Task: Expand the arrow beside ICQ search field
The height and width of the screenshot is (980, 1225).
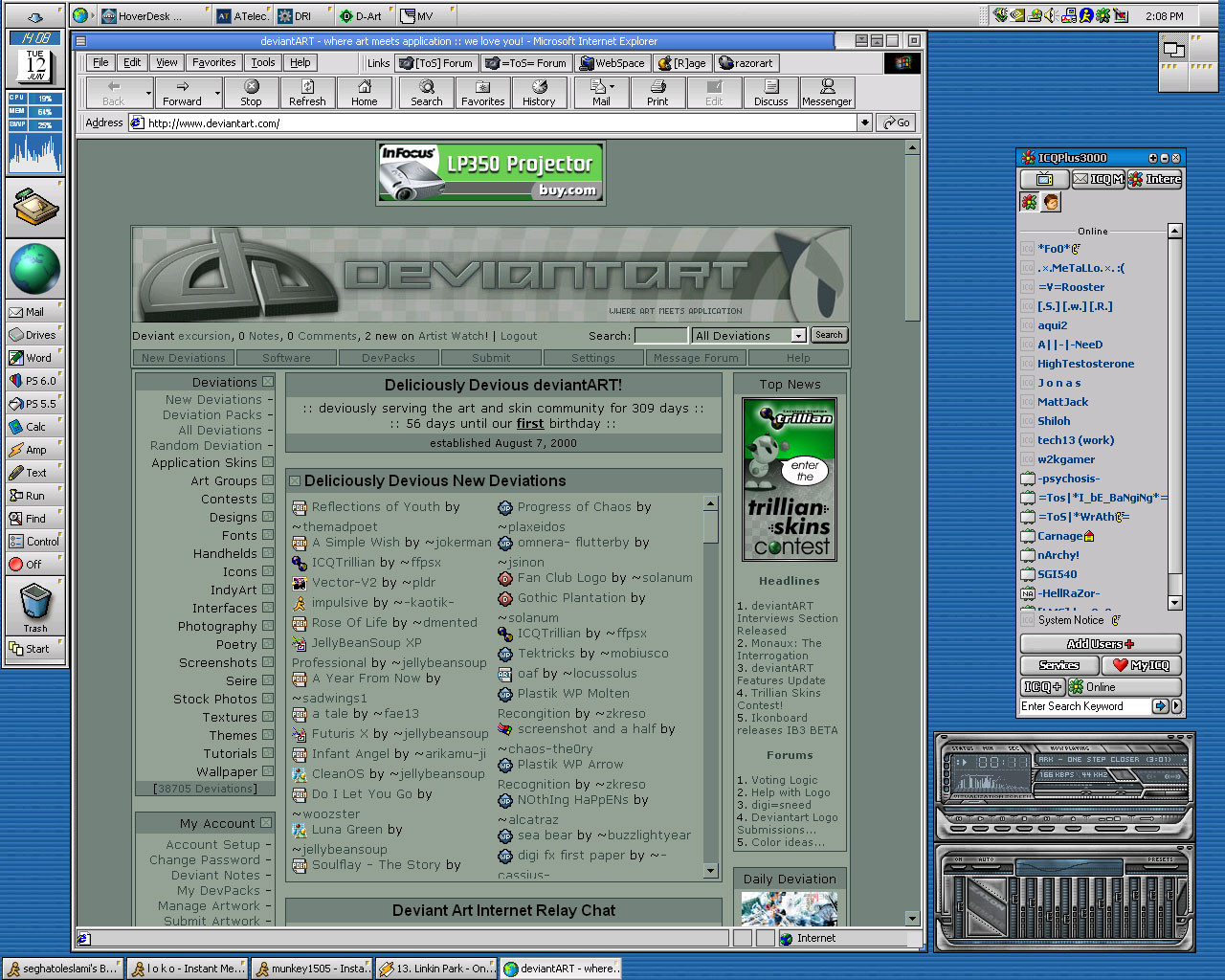Action: (x=1177, y=706)
